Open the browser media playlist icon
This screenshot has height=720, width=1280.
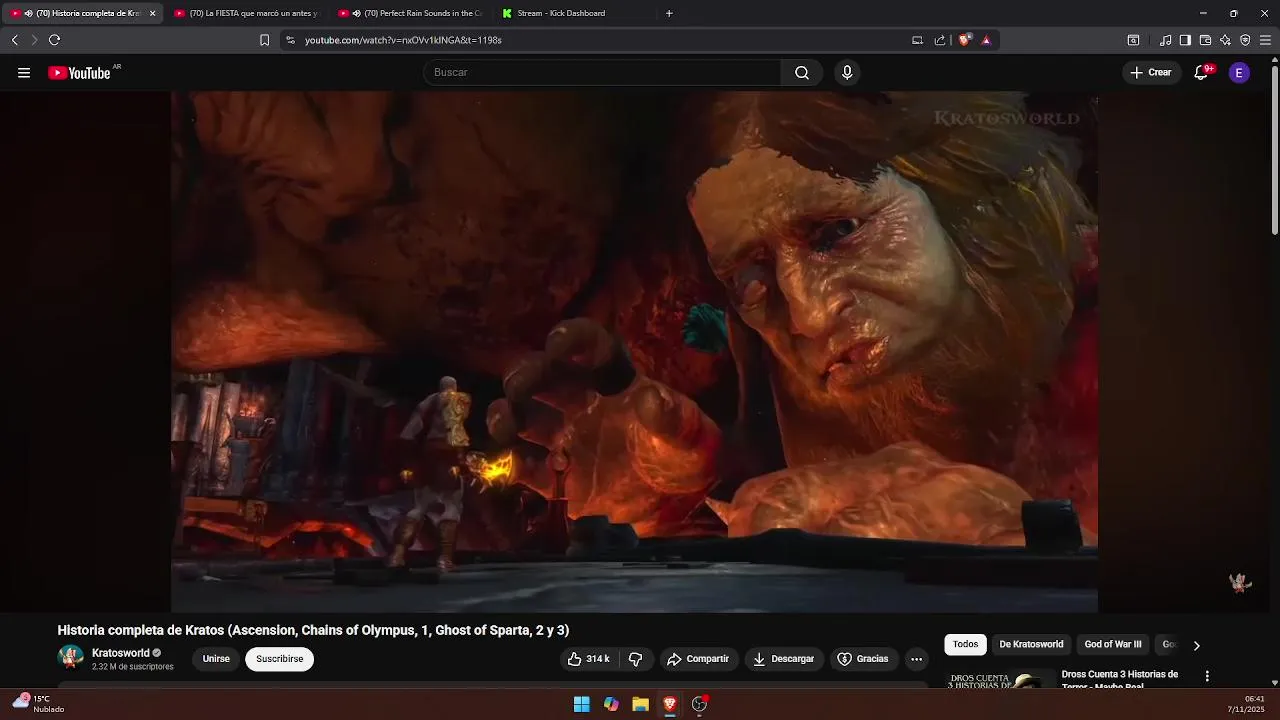point(1165,40)
